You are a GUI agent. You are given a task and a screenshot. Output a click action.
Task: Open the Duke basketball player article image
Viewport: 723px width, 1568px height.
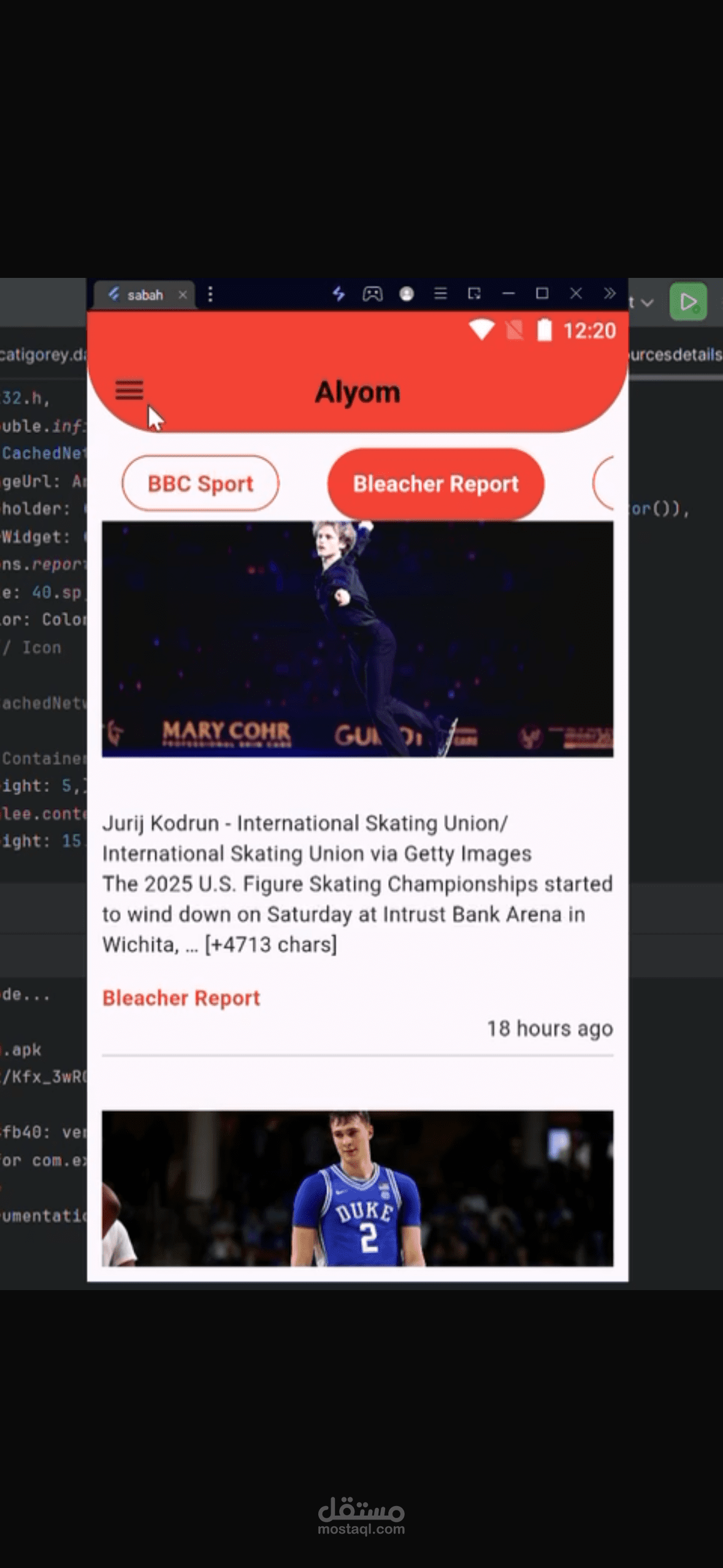(x=358, y=1188)
